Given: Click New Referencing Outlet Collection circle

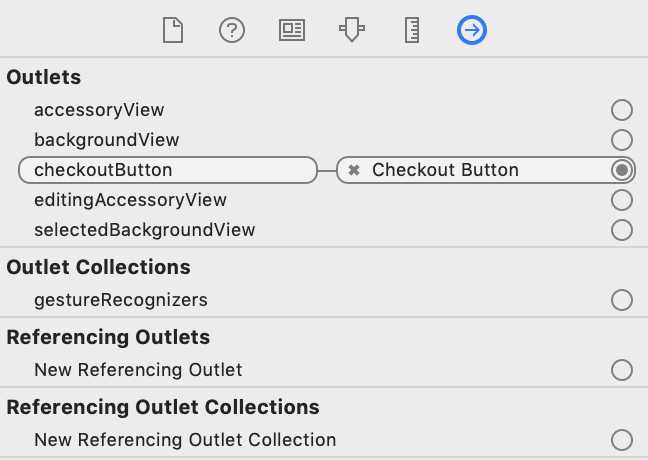Looking at the screenshot, I should point(622,440).
